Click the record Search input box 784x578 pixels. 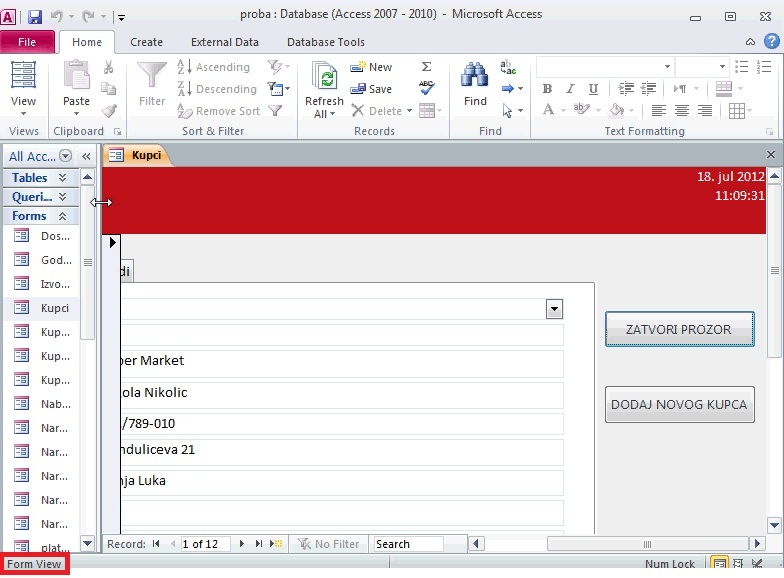(408, 544)
